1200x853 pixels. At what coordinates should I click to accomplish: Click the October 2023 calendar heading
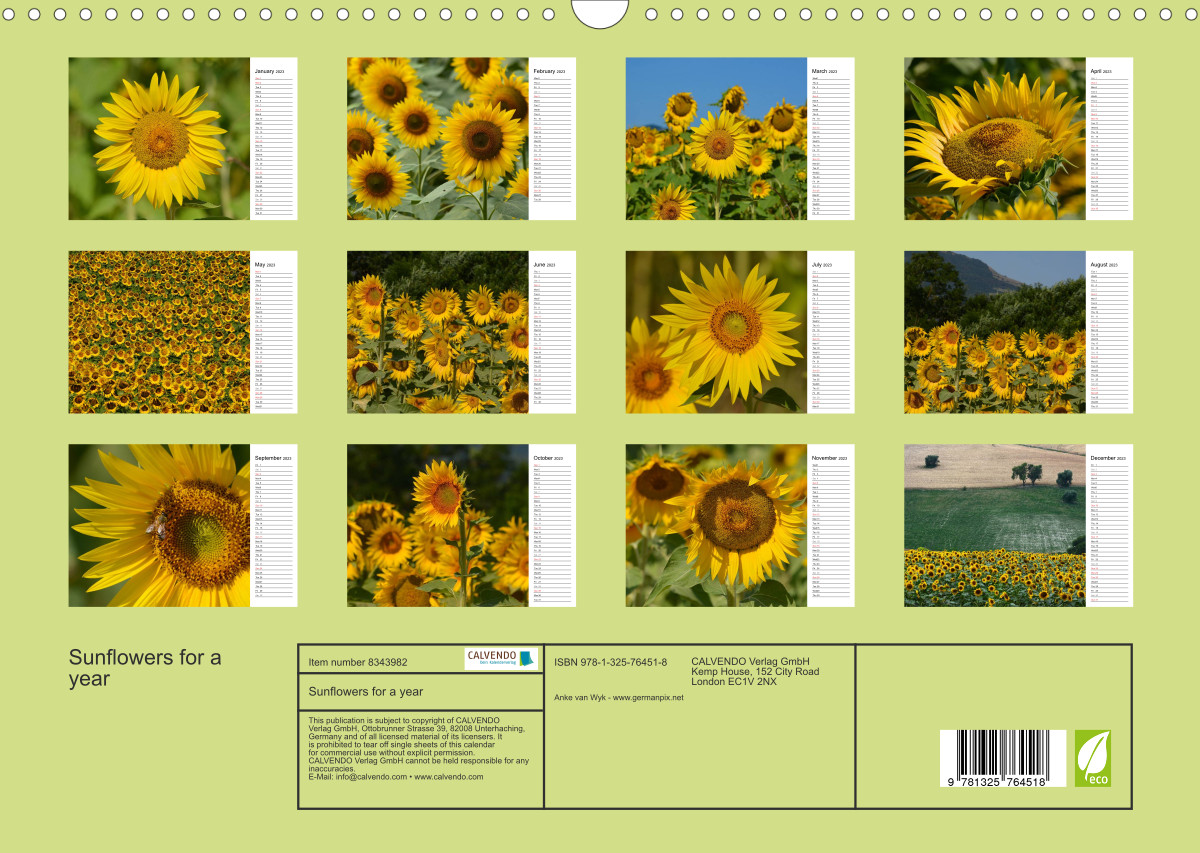click(548, 459)
